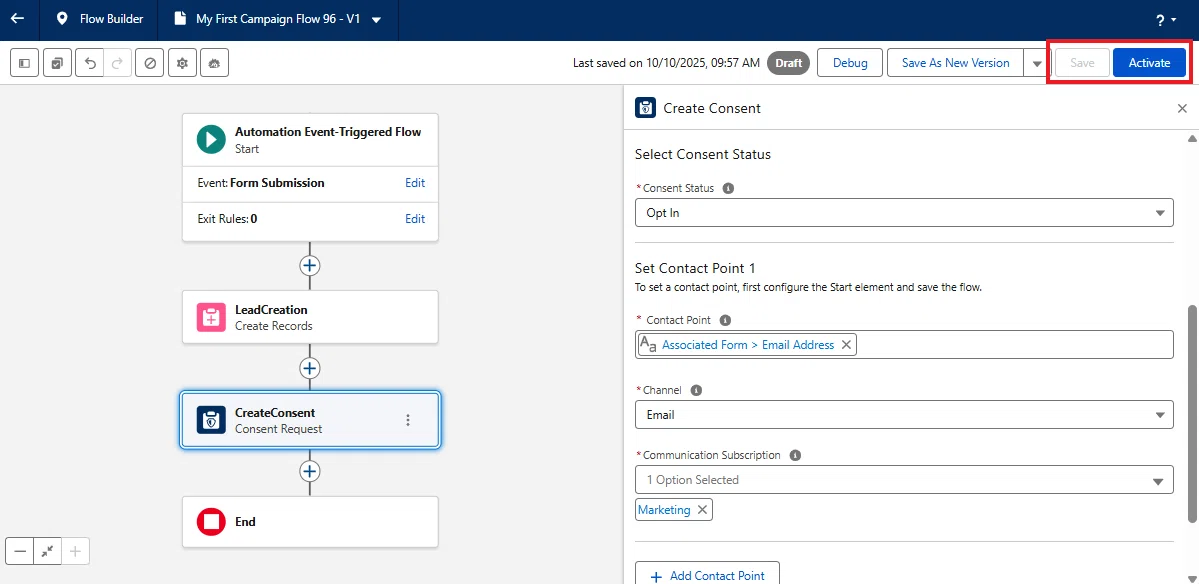The height and width of the screenshot is (584, 1199).
Task: Open the flow name version dropdown
Action: coord(376,20)
